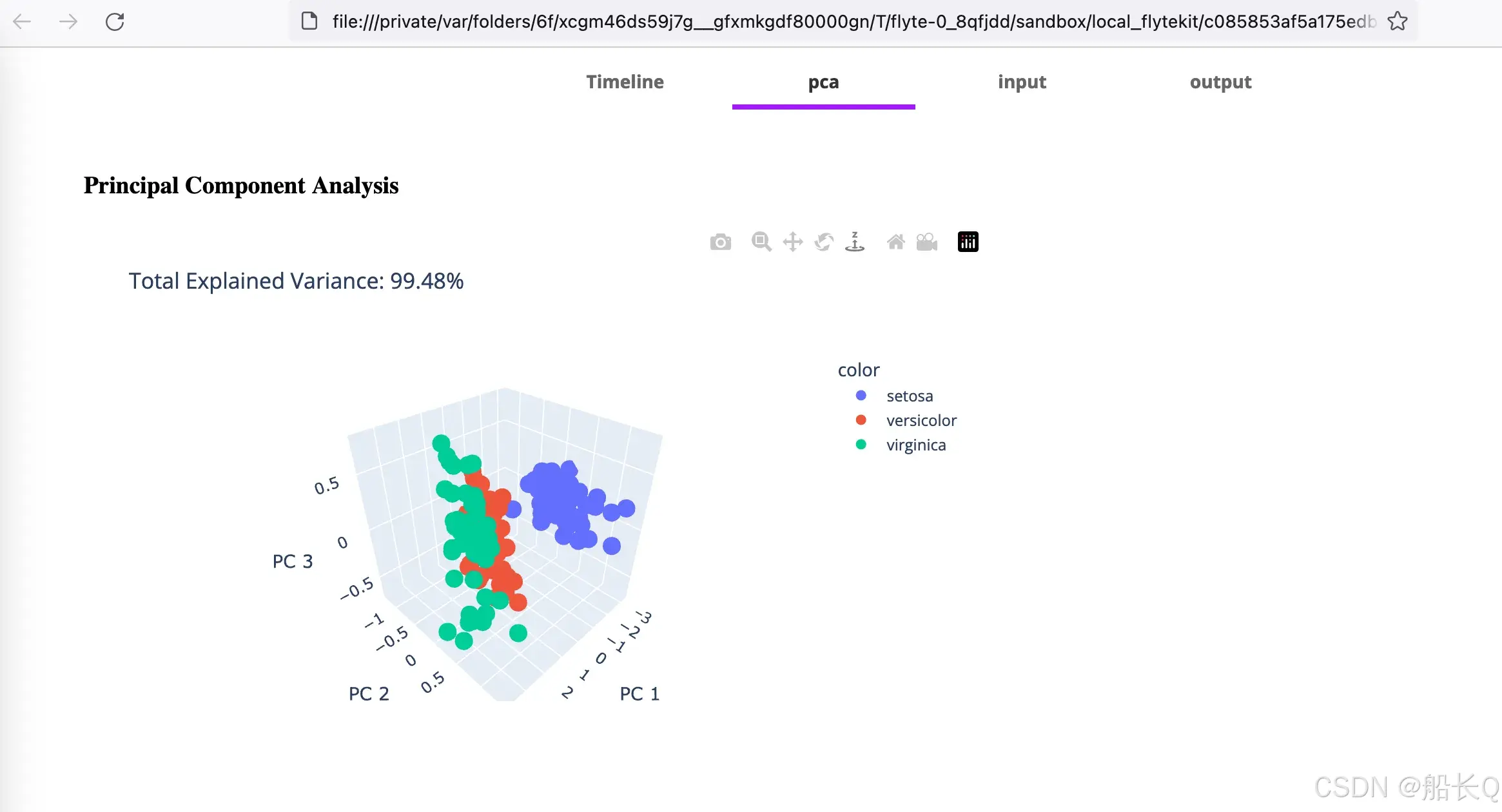Download plot as PNG camera icon
The height and width of the screenshot is (812, 1502).
(720, 242)
